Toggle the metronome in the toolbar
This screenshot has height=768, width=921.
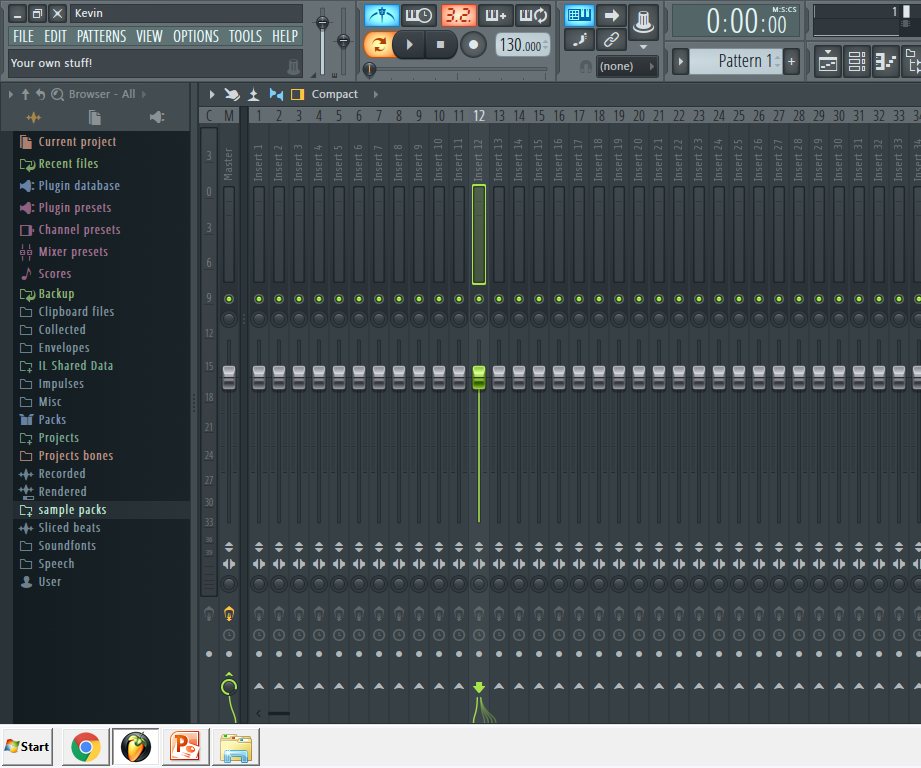pos(381,14)
